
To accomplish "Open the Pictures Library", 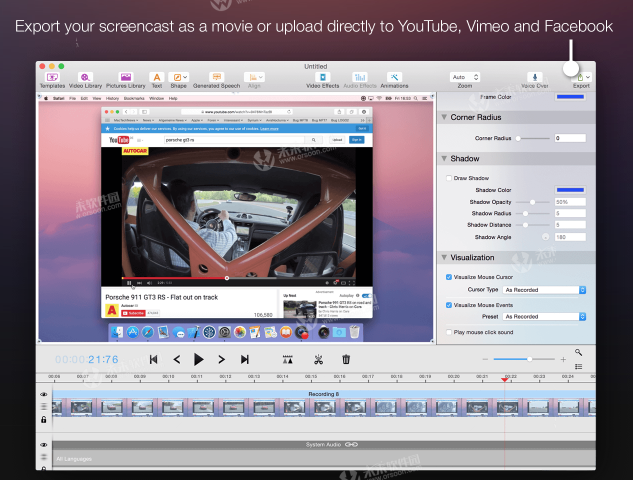I will 125,77.
